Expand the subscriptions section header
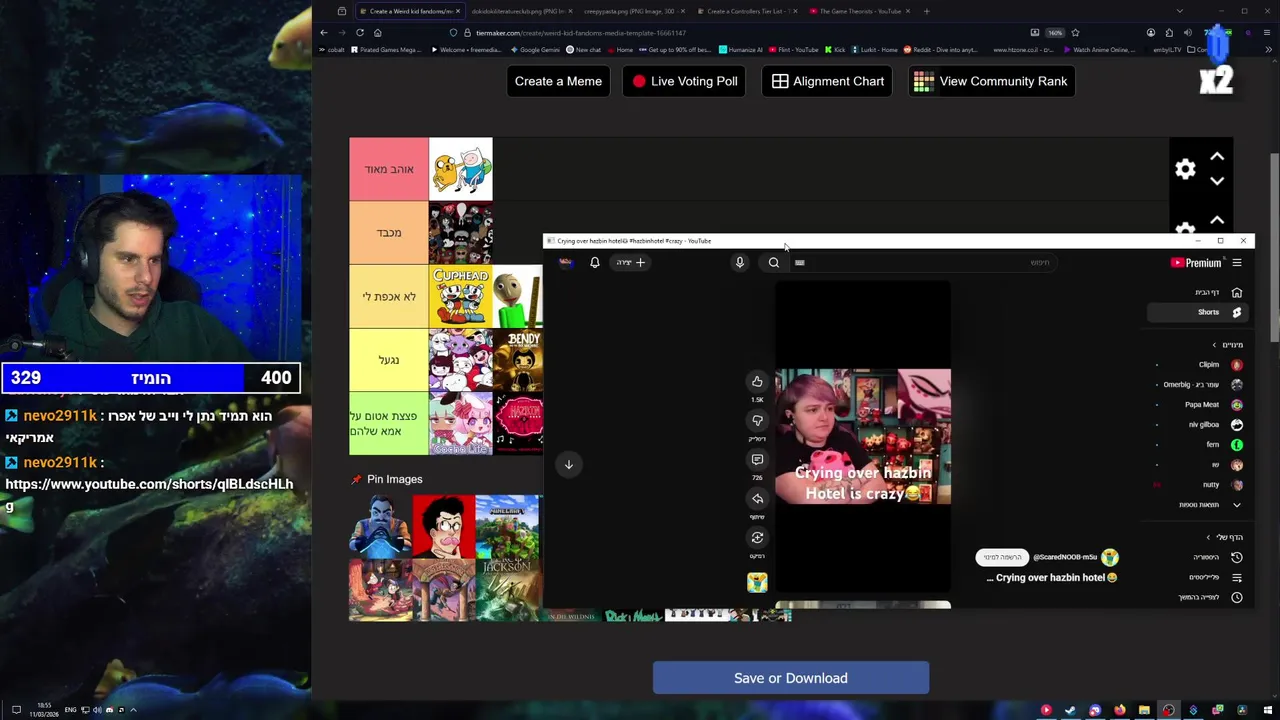 (1228, 345)
